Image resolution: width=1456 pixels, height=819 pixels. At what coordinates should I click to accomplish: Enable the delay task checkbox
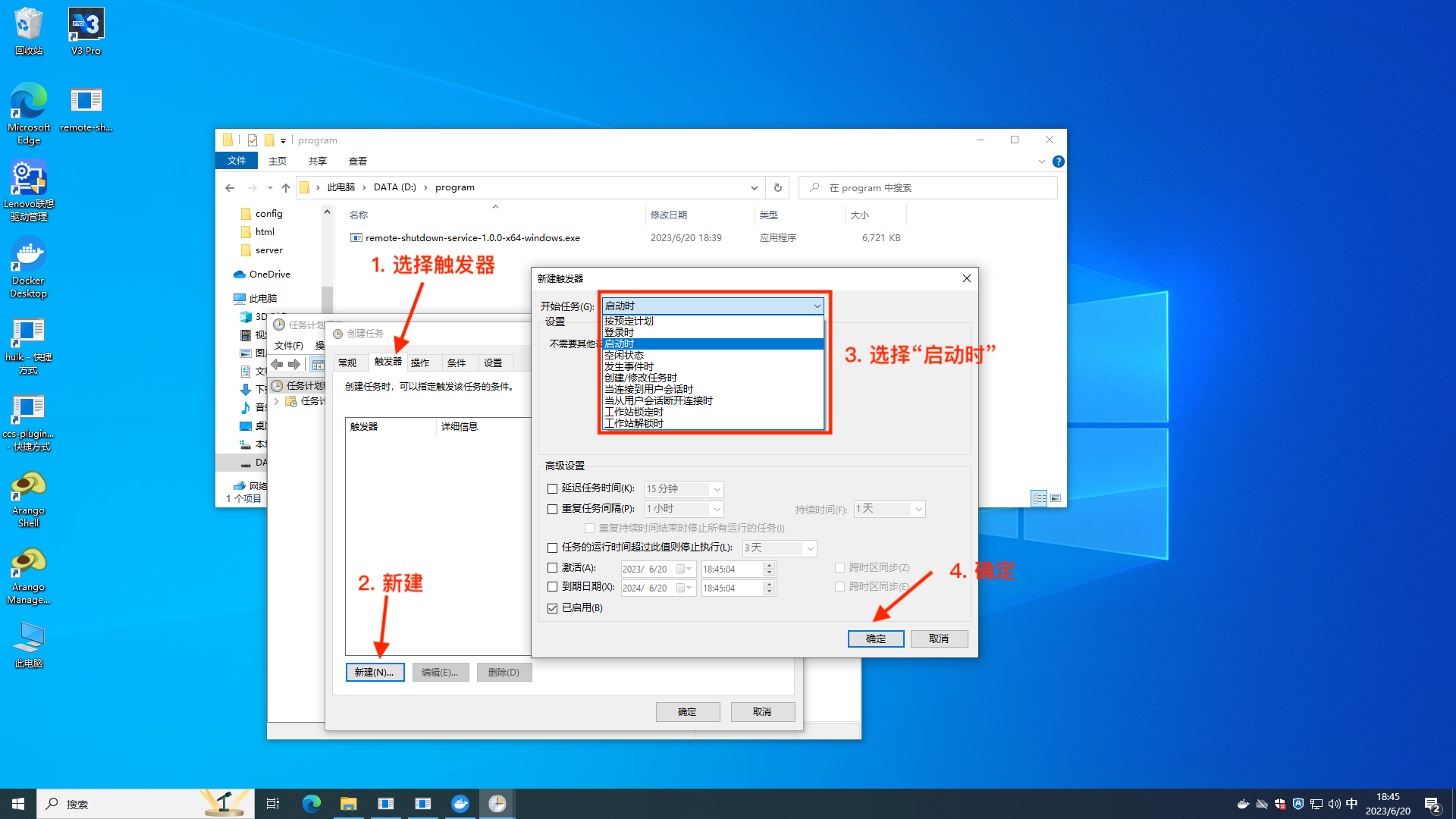point(552,489)
